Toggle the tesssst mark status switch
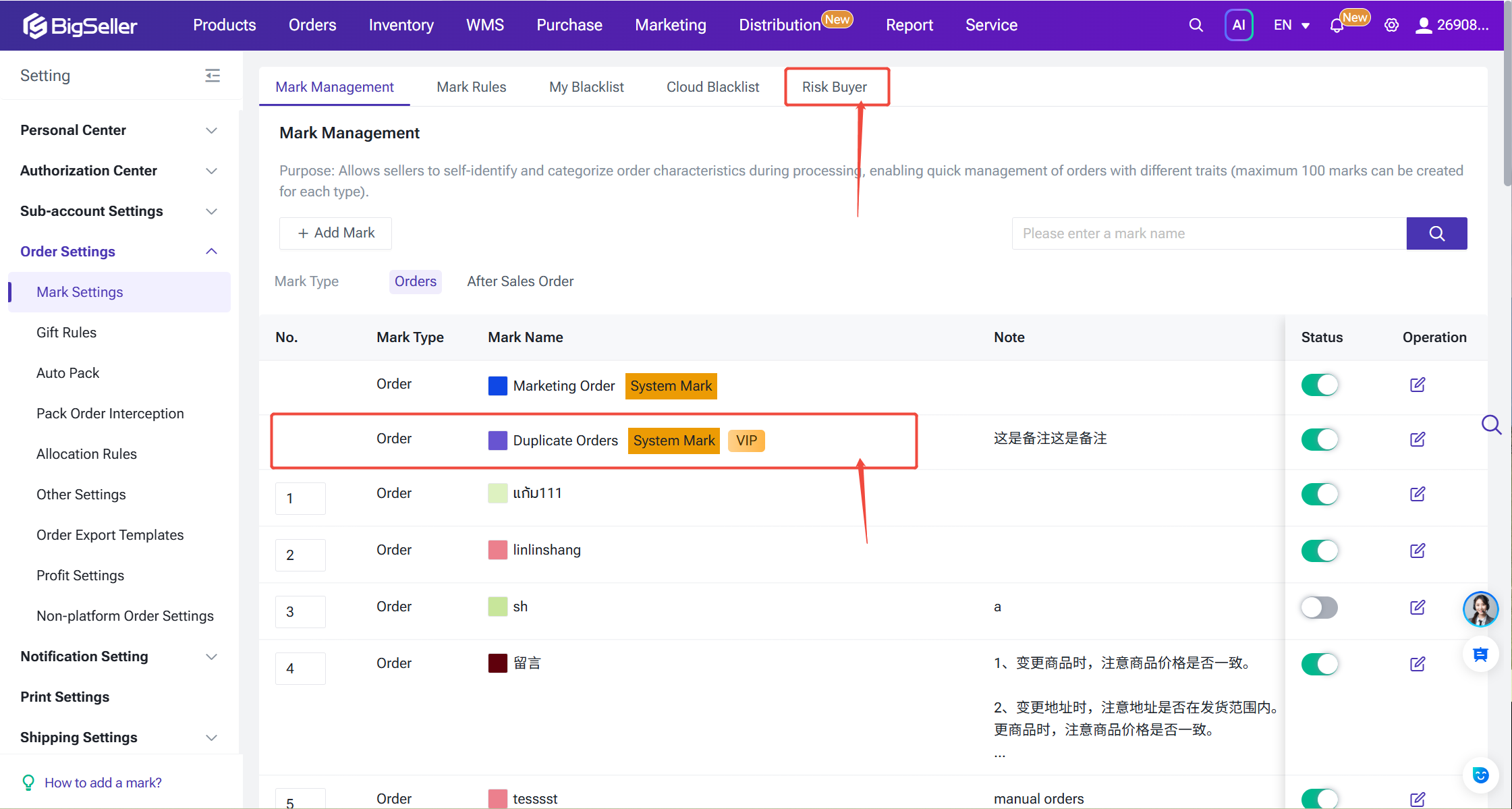The width and height of the screenshot is (1512, 809). pyautogui.click(x=1320, y=798)
